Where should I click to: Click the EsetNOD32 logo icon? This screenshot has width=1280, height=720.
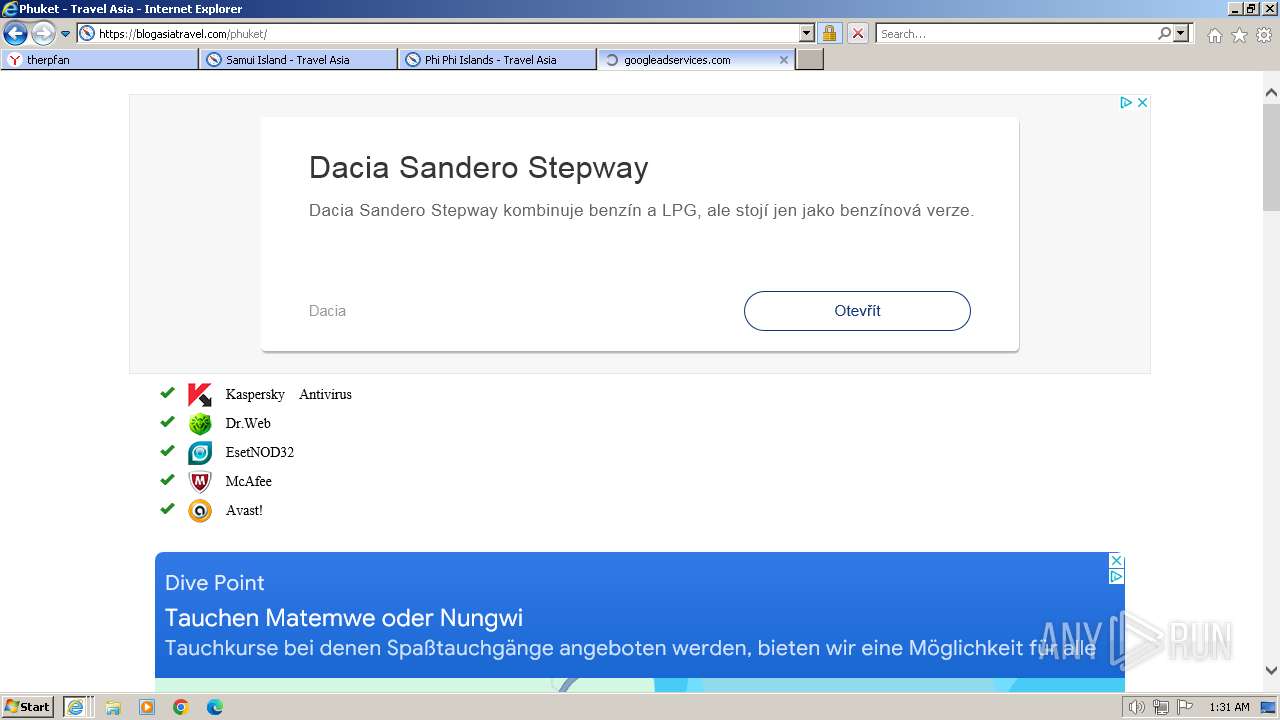pyautogui.click(x=200, y=453)
